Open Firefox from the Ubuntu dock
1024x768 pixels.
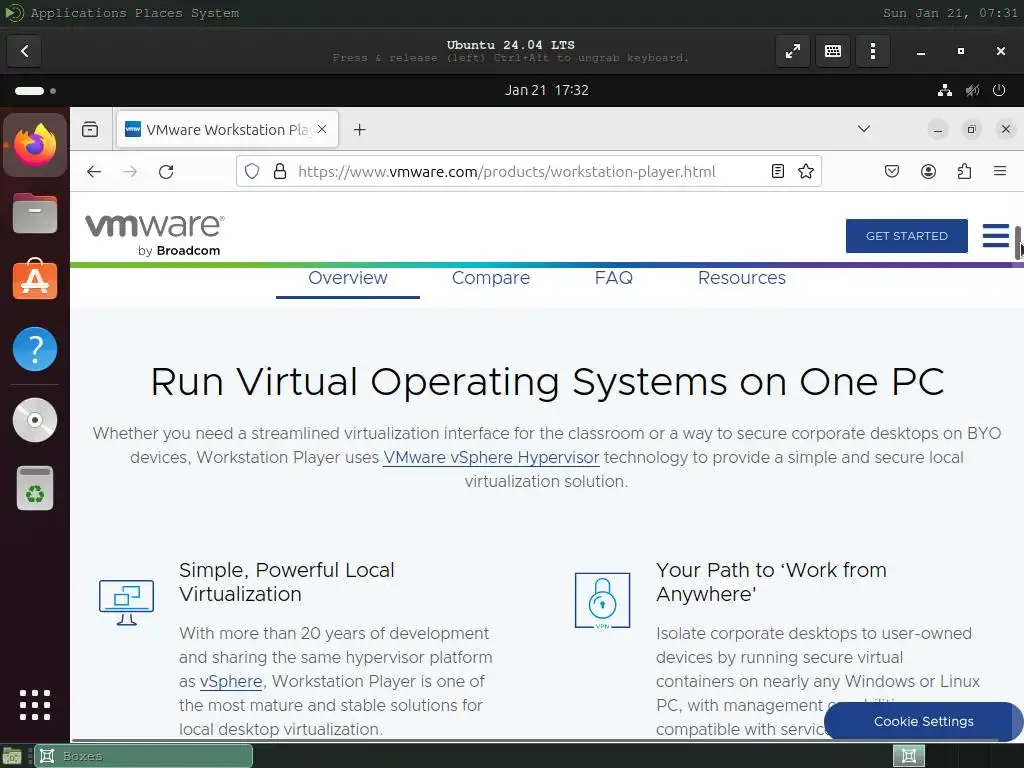pos(35,145)
